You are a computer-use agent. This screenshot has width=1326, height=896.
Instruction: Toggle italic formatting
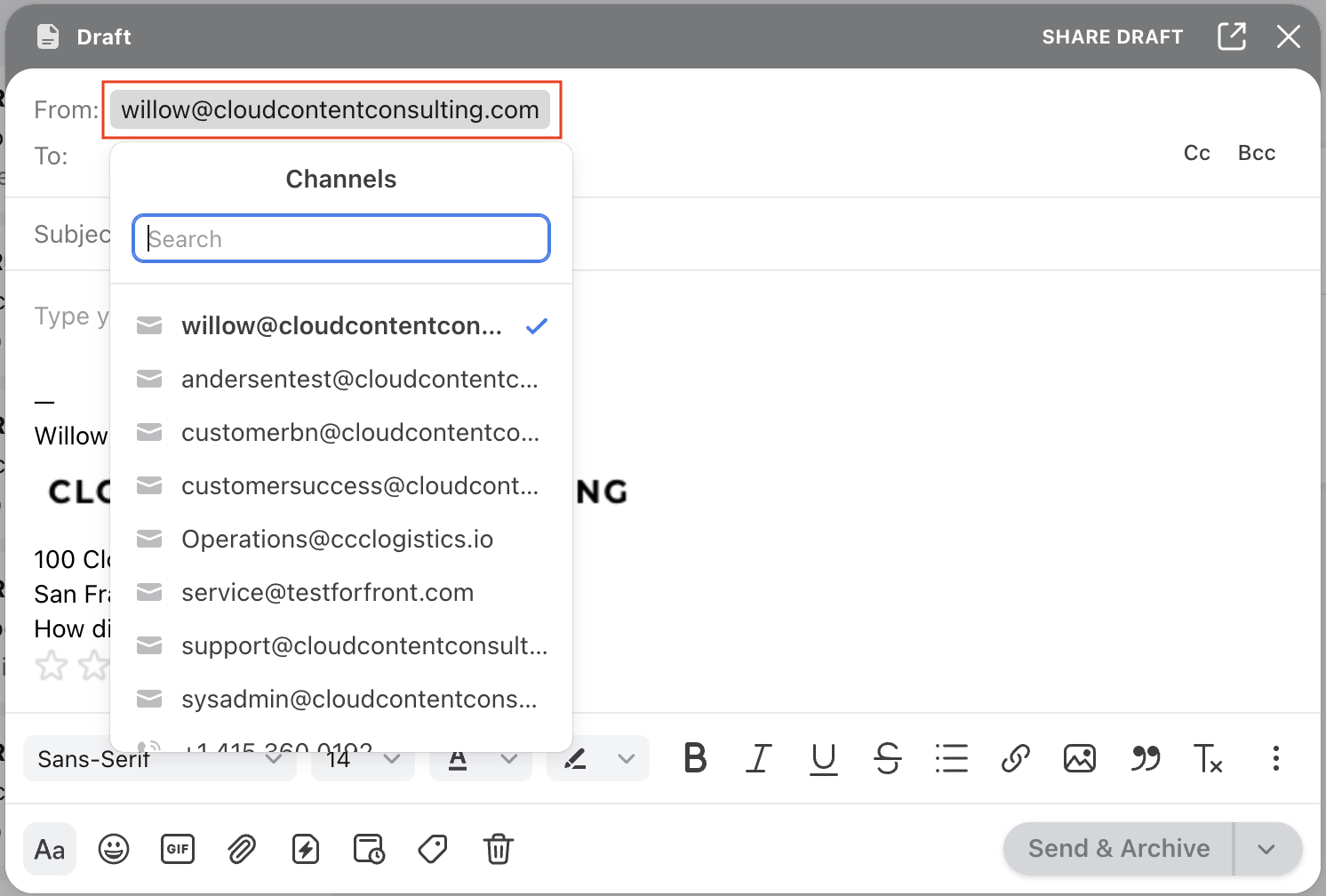pos(759,758)
